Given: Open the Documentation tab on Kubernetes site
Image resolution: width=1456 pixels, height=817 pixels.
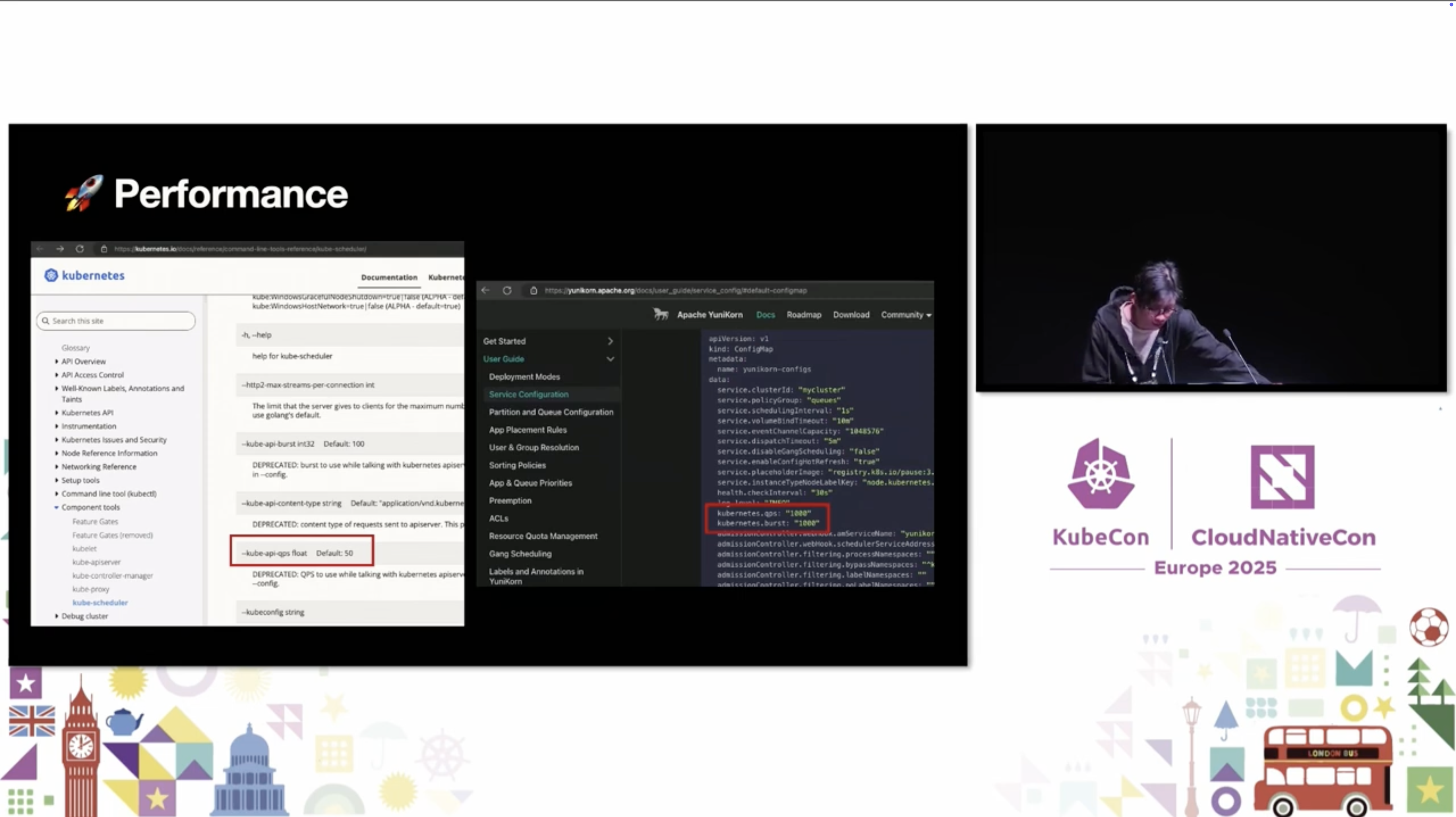Looking at the screenshot, I should point(389,277).
